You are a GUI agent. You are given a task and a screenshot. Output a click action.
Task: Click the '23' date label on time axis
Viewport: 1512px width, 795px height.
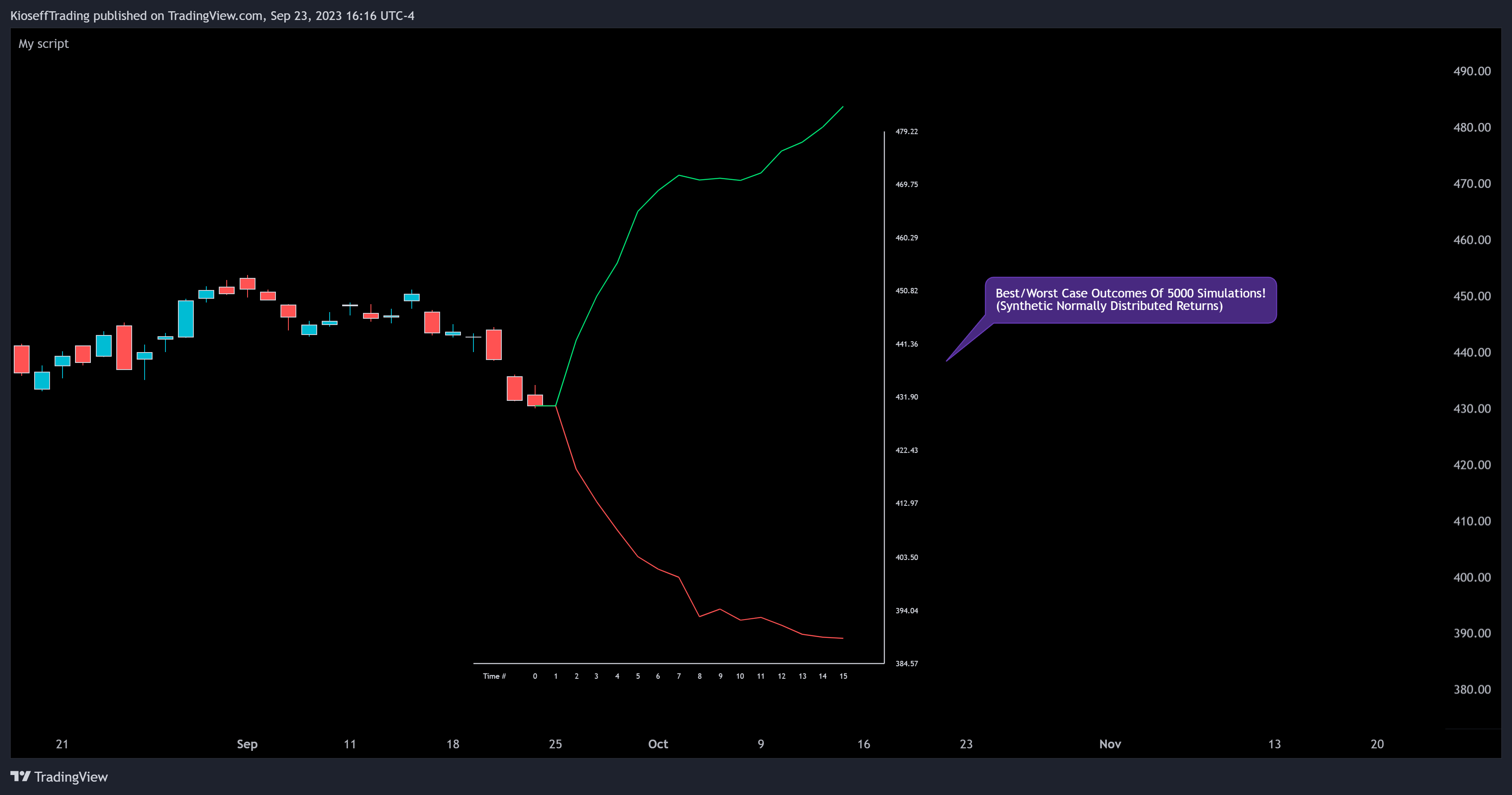[x=966, y=745]
